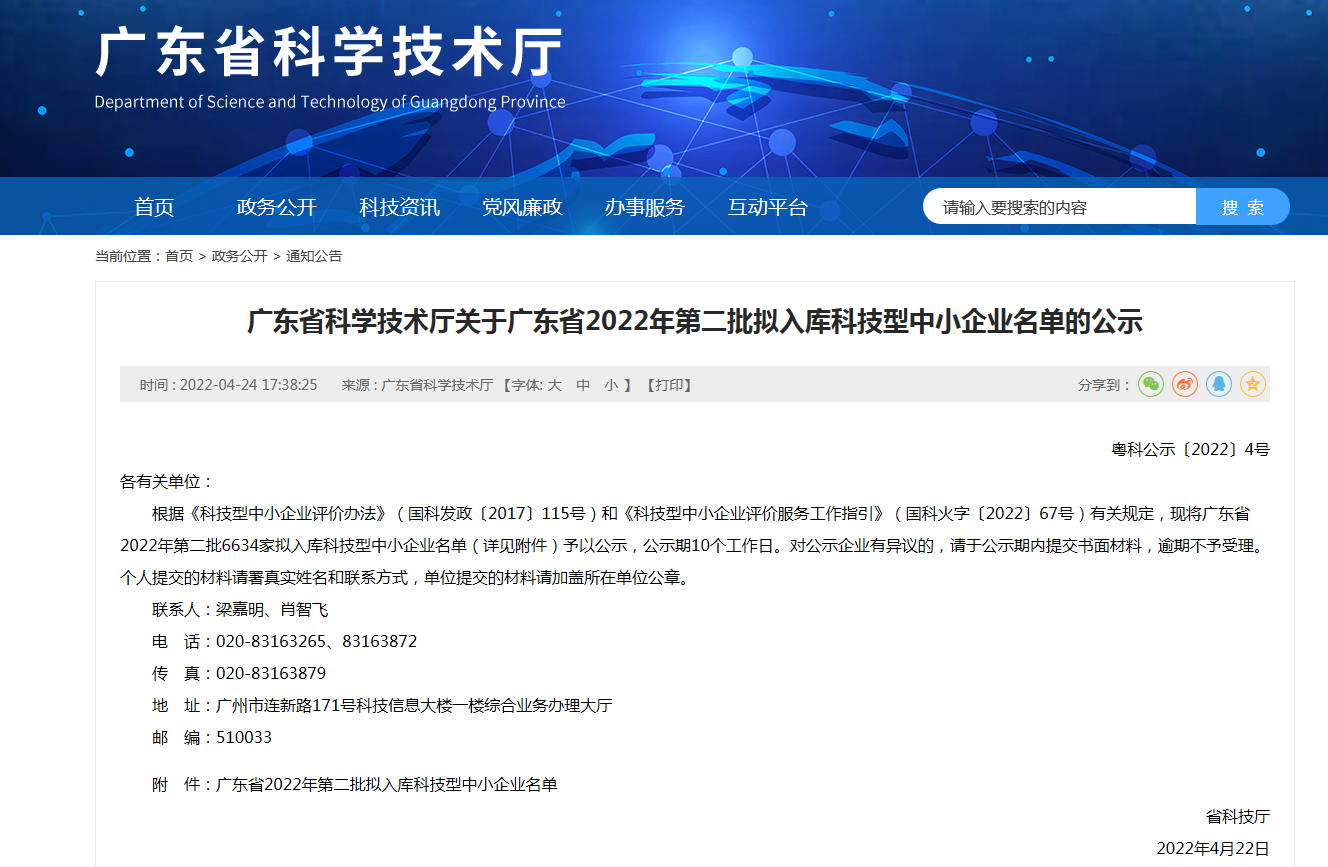Click the 打印 print link

[669, 385]
